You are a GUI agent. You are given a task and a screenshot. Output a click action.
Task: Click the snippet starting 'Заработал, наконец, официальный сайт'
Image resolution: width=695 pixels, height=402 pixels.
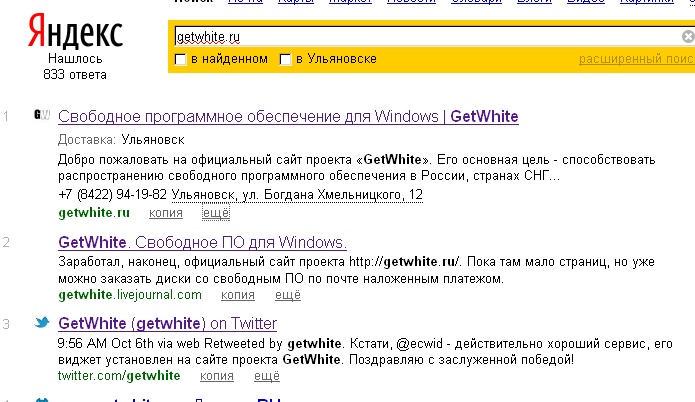point(356,270)
